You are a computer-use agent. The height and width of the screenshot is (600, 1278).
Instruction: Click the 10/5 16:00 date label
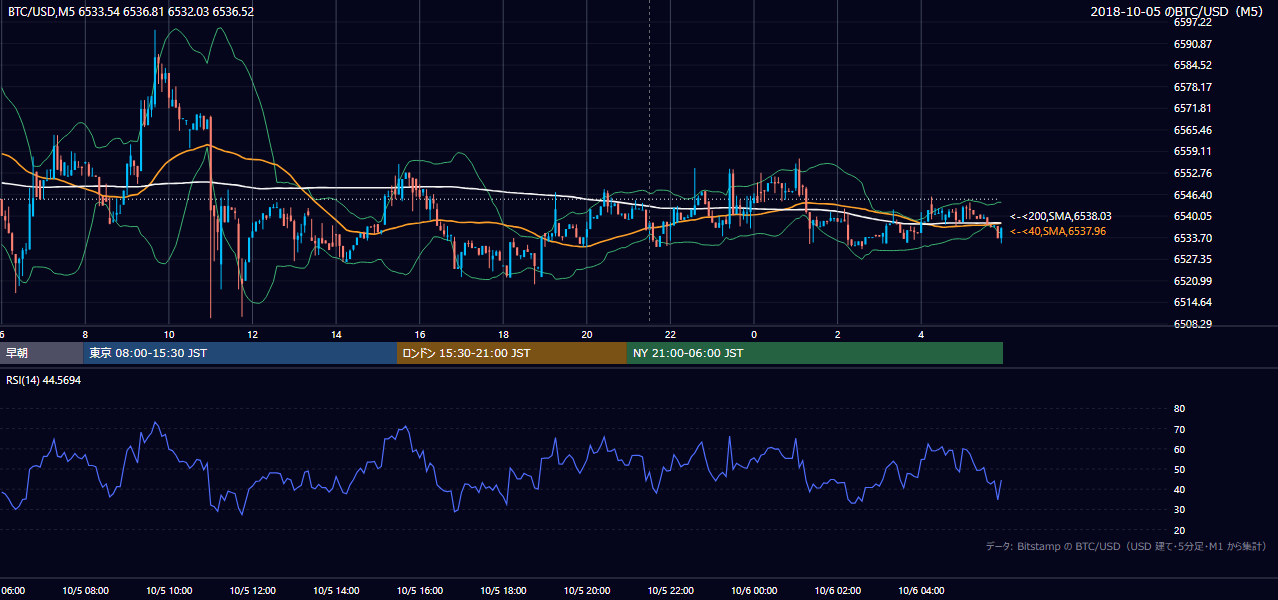420,591
